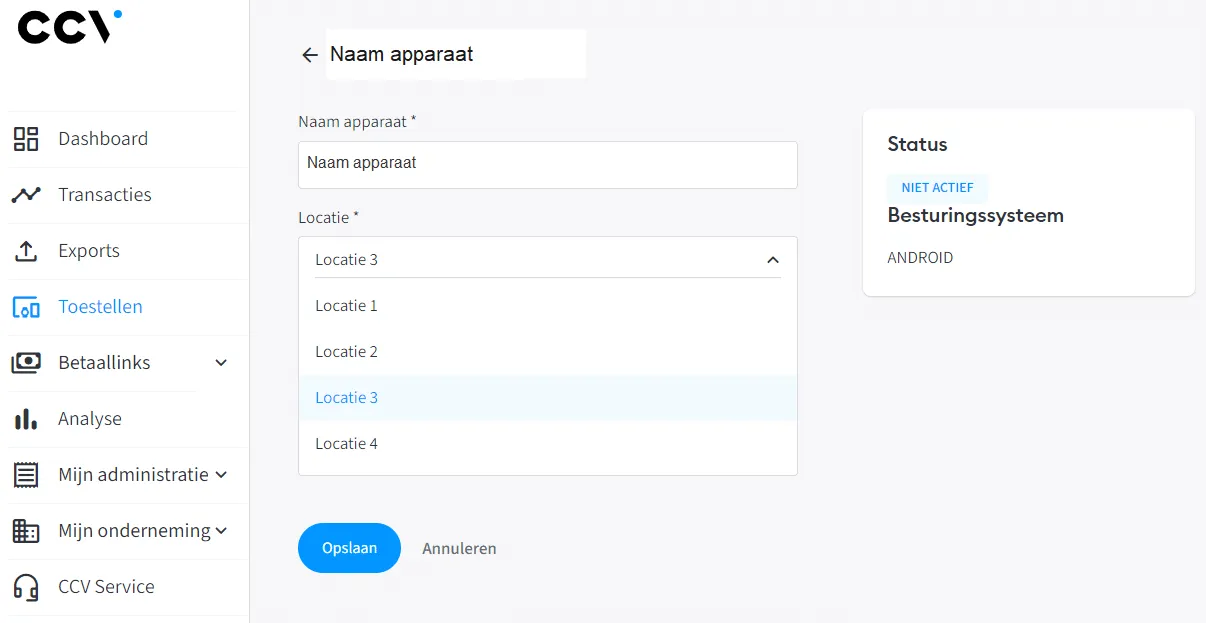Click the Dashboard grid icon
1206x623 pixels.
[26, 139]
